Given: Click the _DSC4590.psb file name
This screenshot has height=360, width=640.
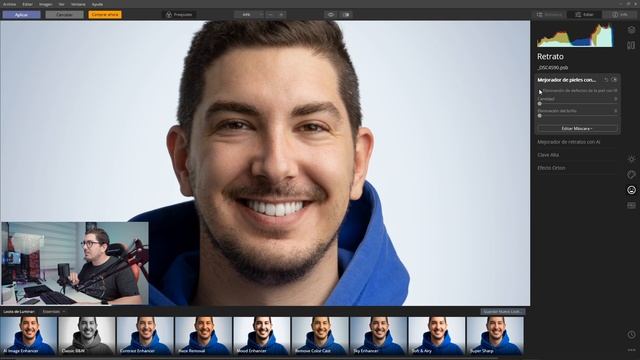Looking at the screenshot, I should point(553,68).
